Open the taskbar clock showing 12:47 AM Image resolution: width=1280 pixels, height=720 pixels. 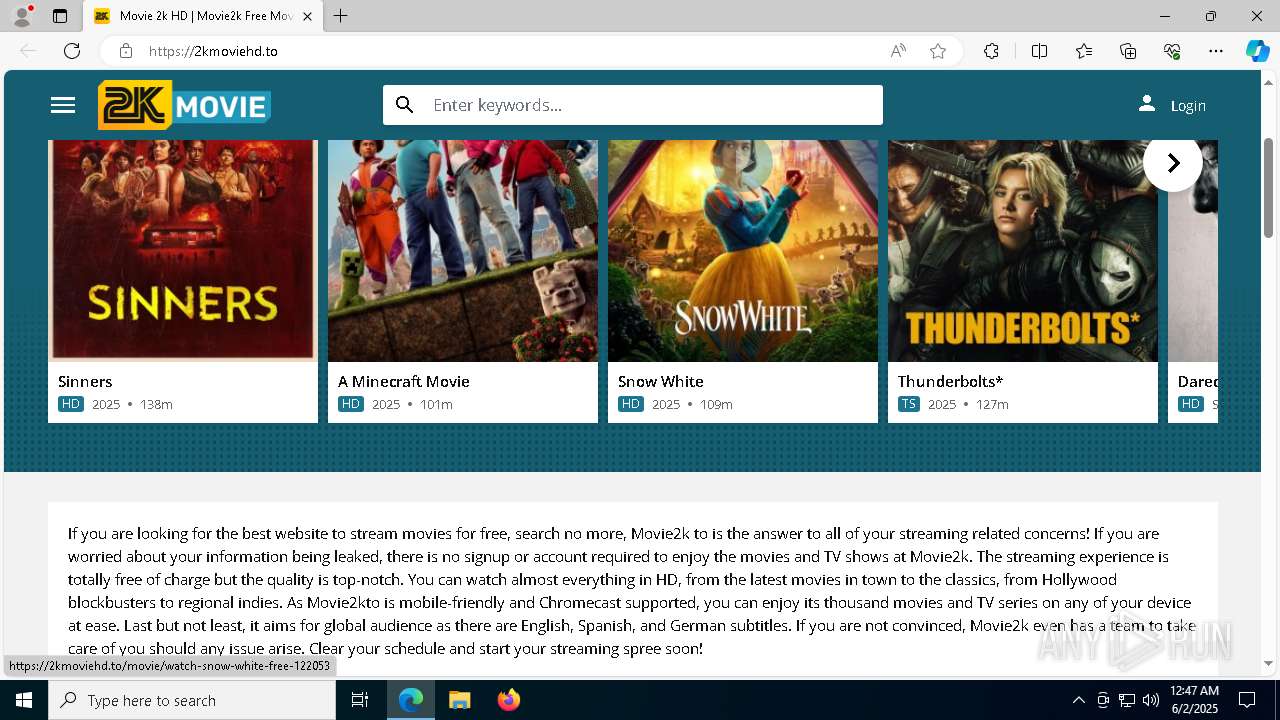(1194, 700)
